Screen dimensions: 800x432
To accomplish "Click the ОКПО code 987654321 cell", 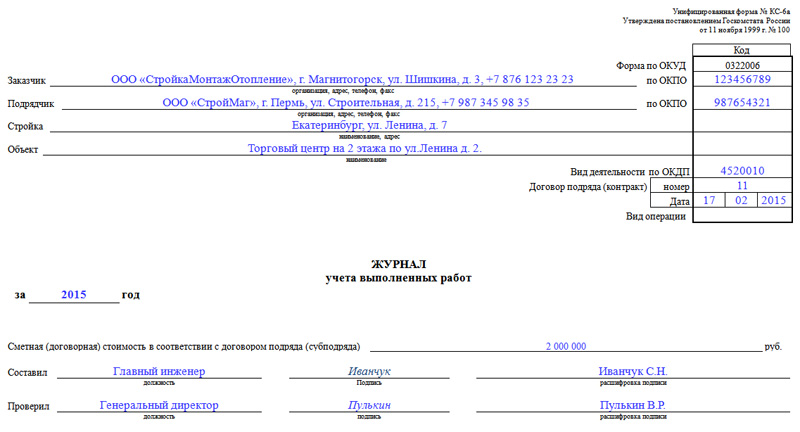I will pos(742,103).
